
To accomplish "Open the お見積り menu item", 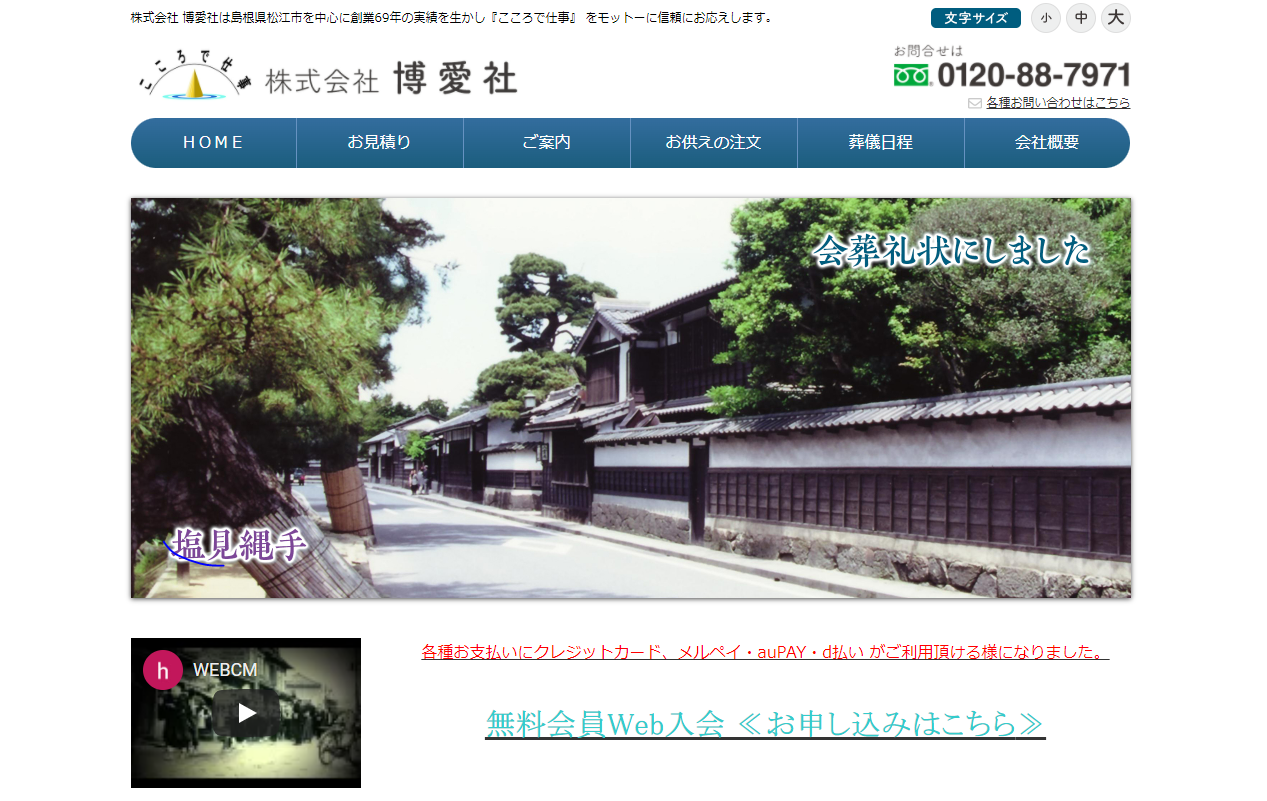I will [379, 143].
